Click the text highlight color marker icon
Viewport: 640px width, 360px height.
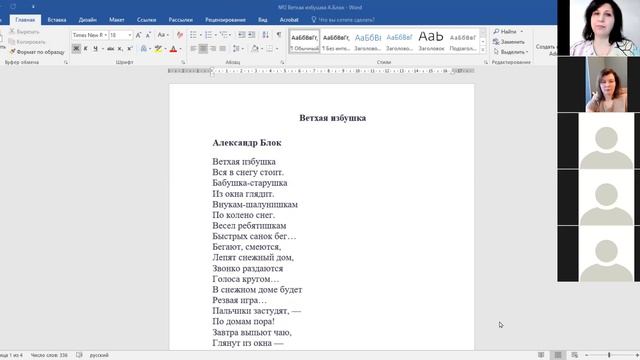(x=158, y=49)
